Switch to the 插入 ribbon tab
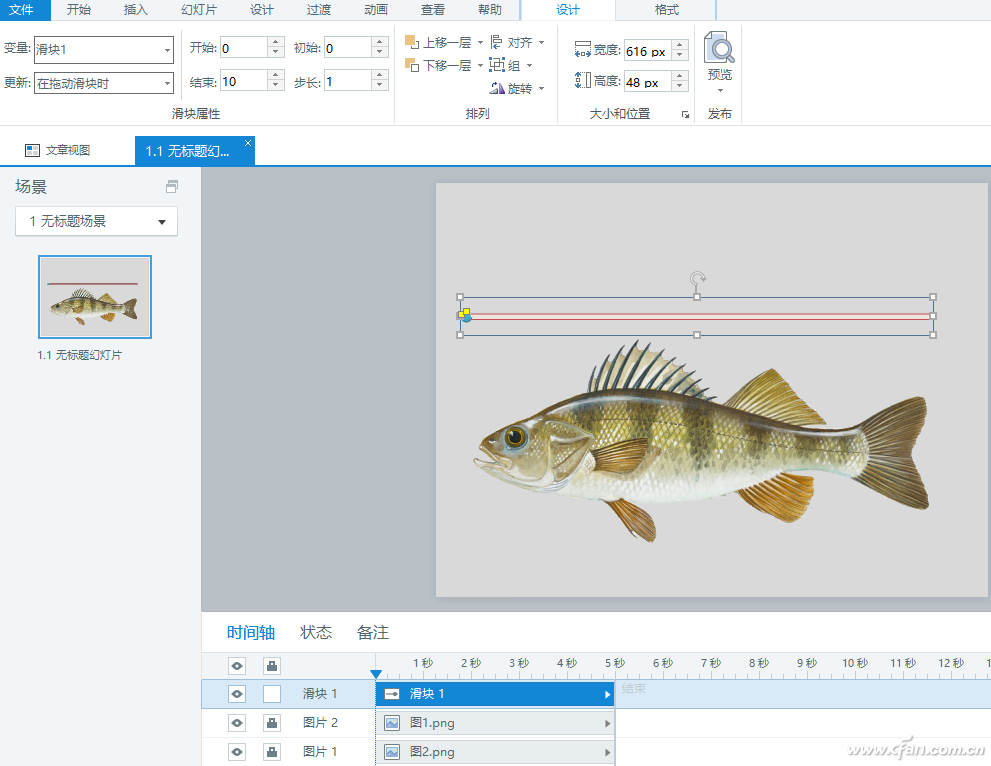Viewport: 991px width, 766px height. tap(135, 10)
